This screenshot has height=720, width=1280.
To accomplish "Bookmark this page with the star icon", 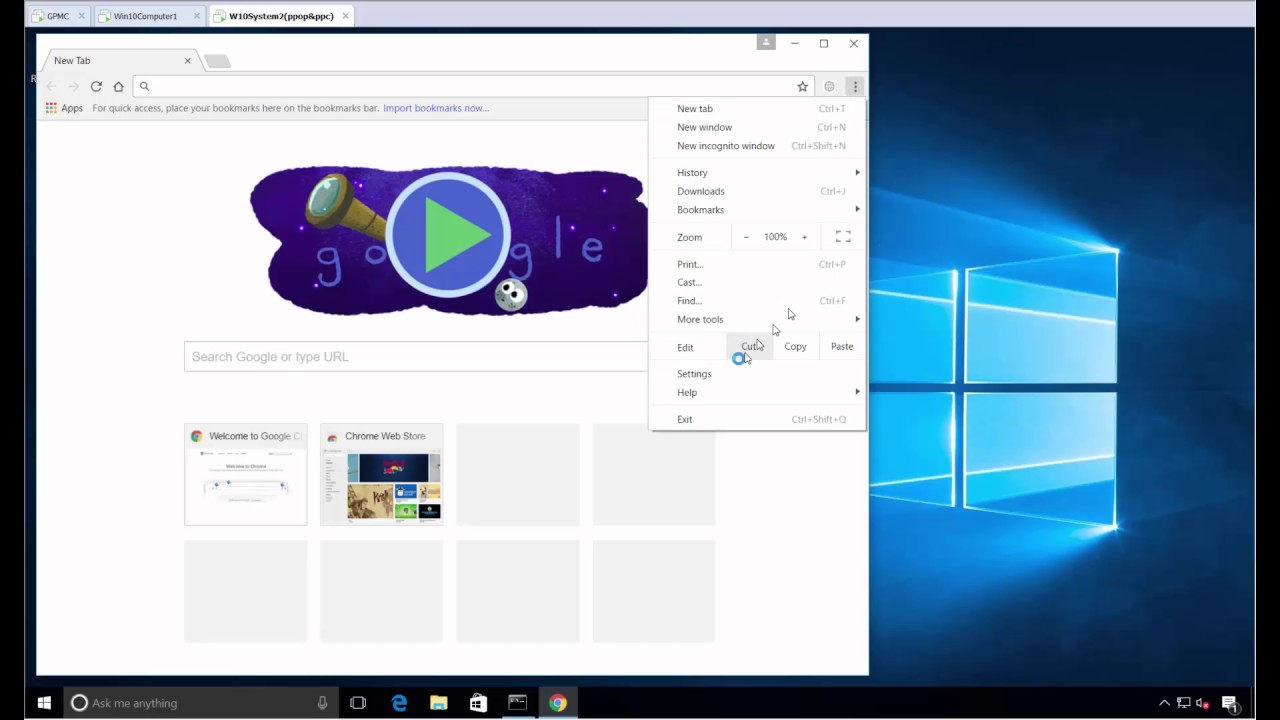I will pyautogui.click(x=802, y=87).
